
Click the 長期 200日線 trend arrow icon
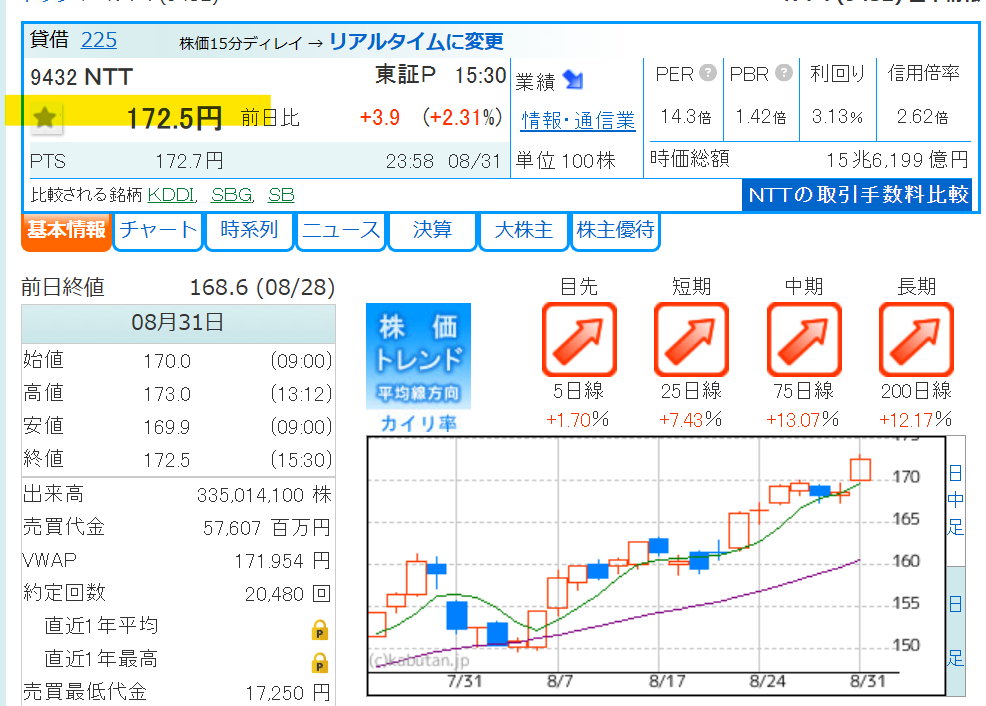[916, 339]
